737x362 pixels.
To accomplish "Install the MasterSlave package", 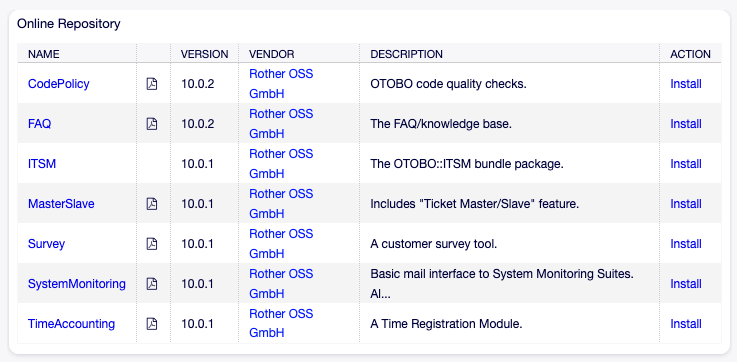I will [x=686, y=204].
